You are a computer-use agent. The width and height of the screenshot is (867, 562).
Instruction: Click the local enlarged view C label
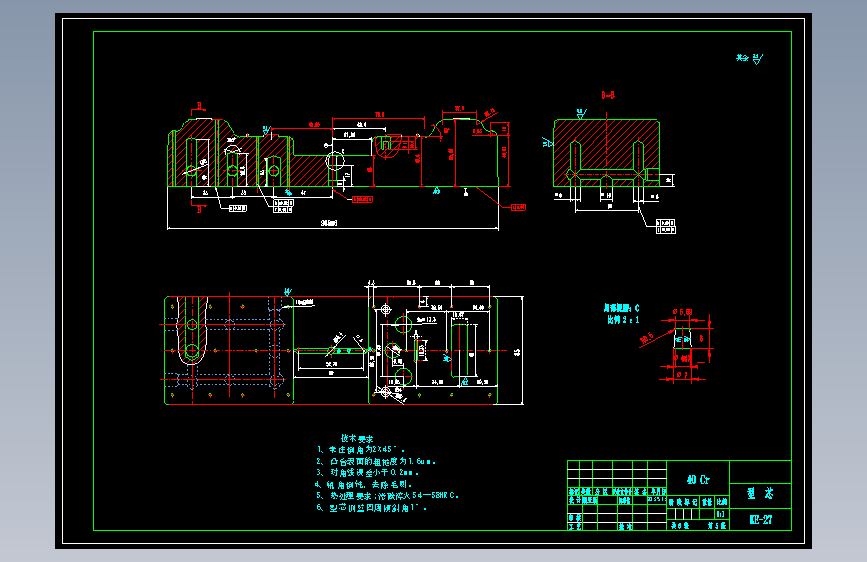coord(621,308)
